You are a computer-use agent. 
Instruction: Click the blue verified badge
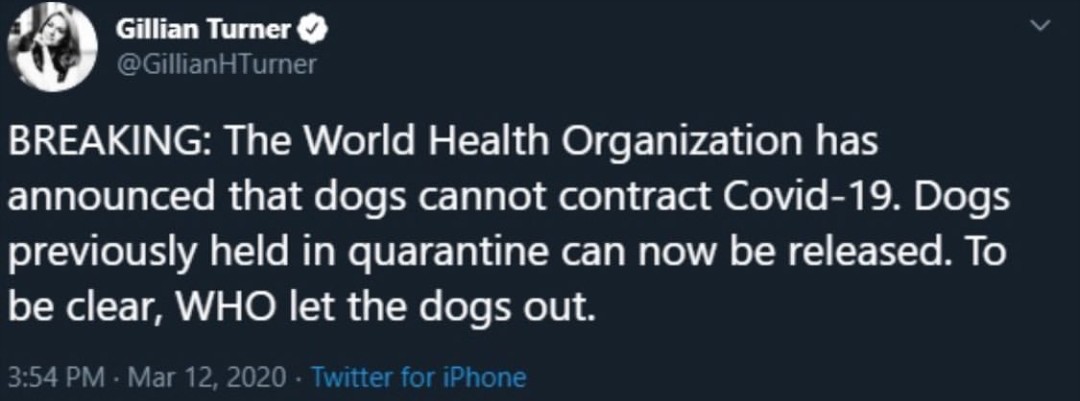click(x=311, y=30)
